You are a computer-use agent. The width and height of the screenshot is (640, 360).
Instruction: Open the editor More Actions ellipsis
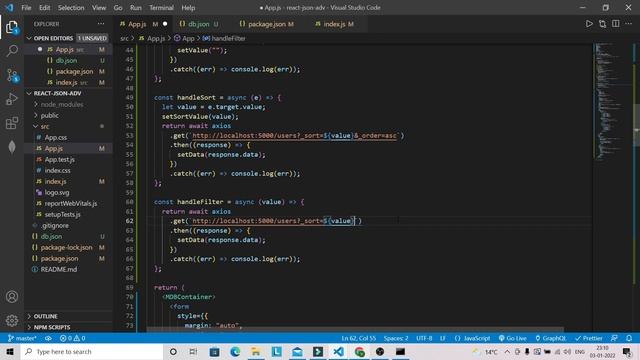(x=629, y=24)
